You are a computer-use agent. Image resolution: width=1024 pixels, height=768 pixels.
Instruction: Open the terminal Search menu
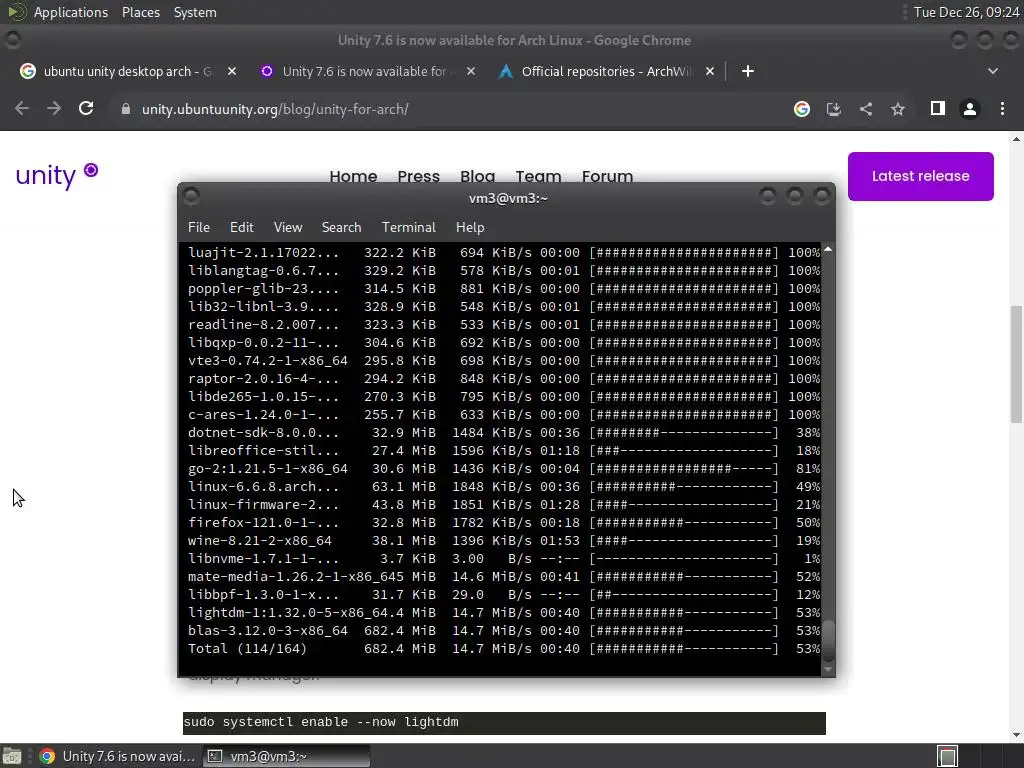click(x=341, y=227)
